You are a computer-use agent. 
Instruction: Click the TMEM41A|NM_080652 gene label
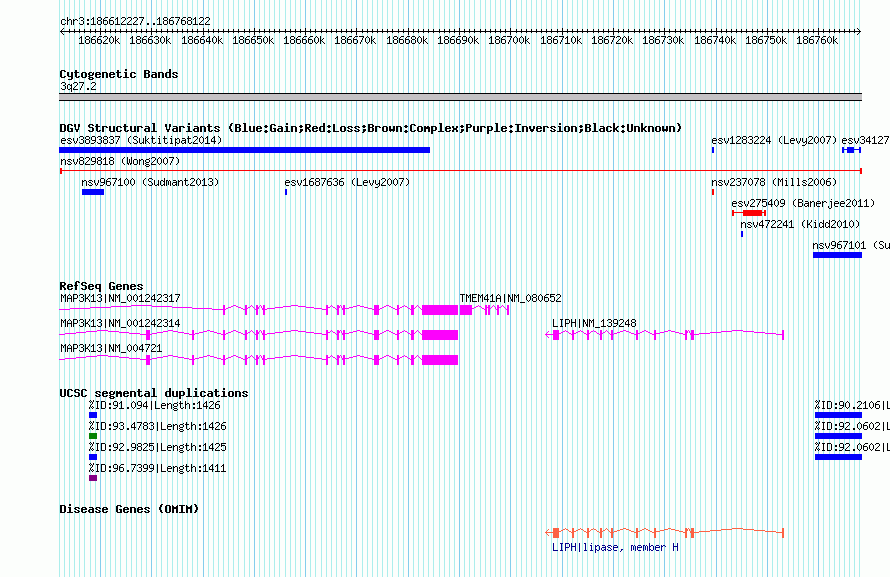[x=510, y=298]
